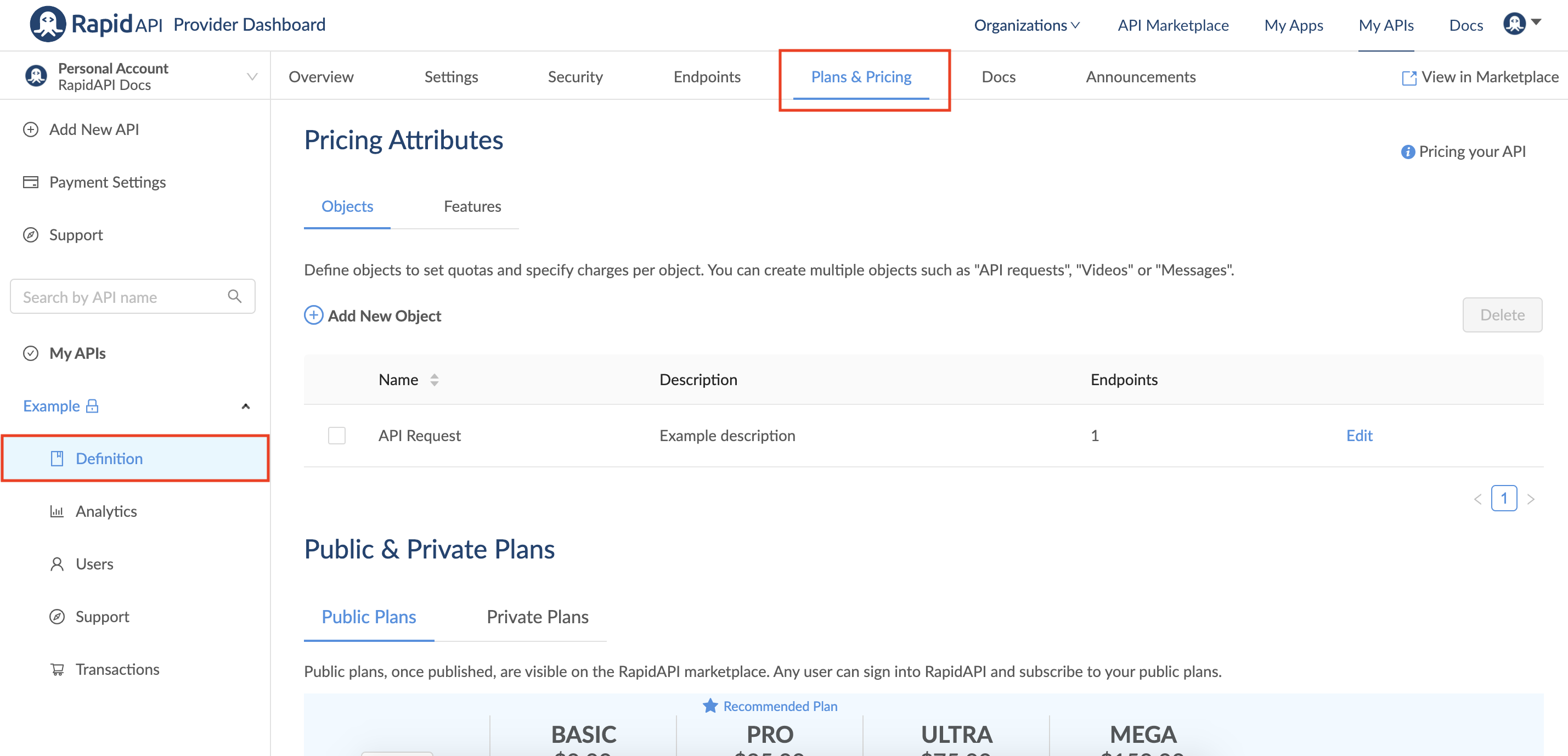Click the RapidAPI logo icon
This screenshot has height=756, width=1568.
click(x=48, y=24)
